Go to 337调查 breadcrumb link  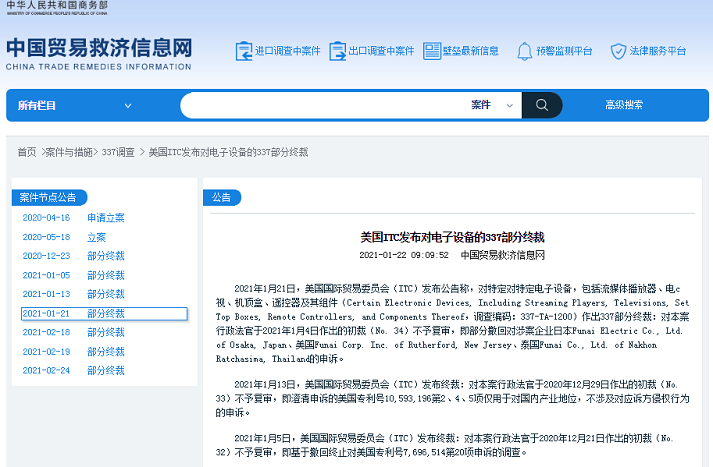(118, 152)
